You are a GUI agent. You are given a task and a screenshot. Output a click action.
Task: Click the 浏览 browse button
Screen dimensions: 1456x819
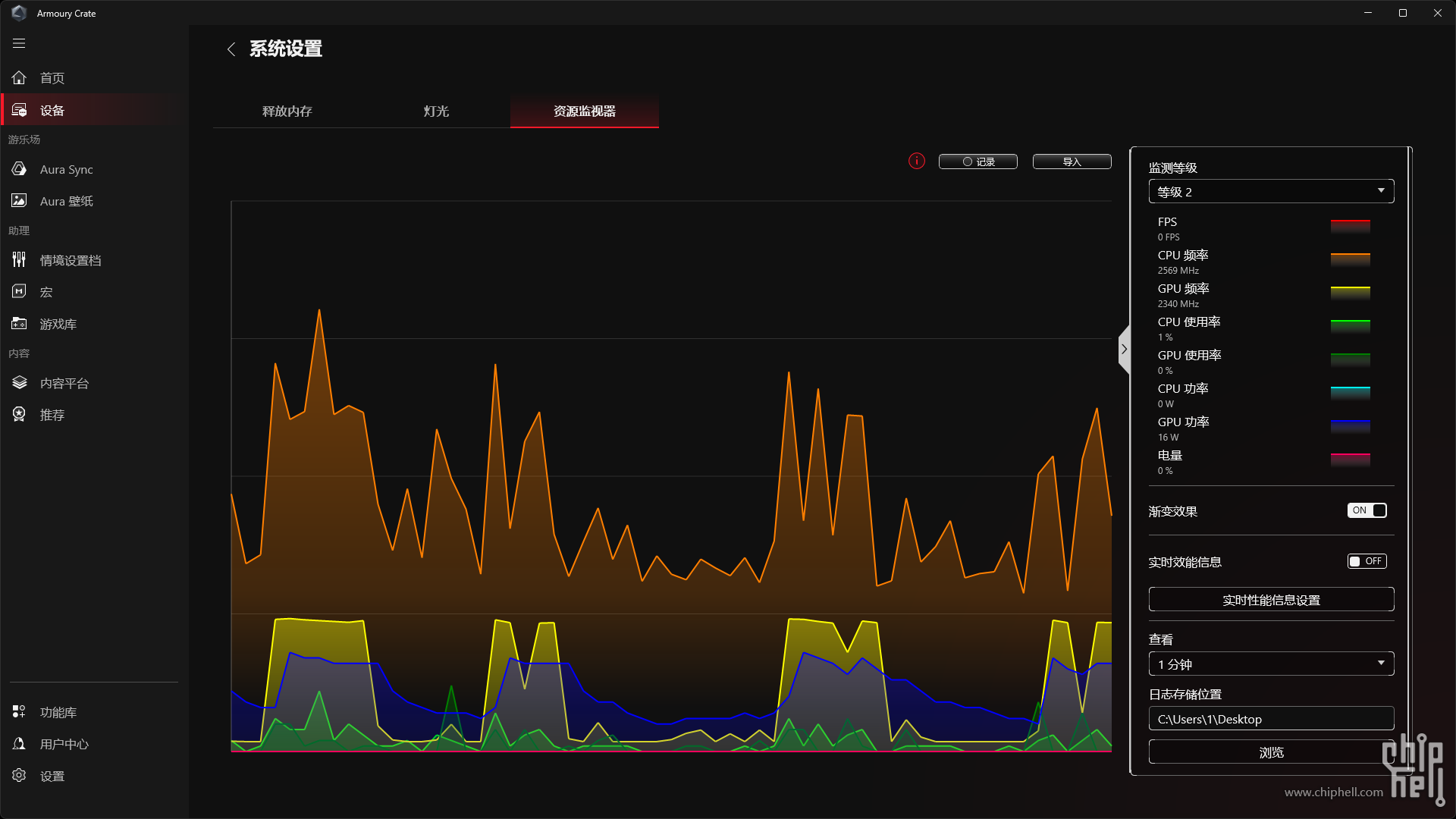1271,752
